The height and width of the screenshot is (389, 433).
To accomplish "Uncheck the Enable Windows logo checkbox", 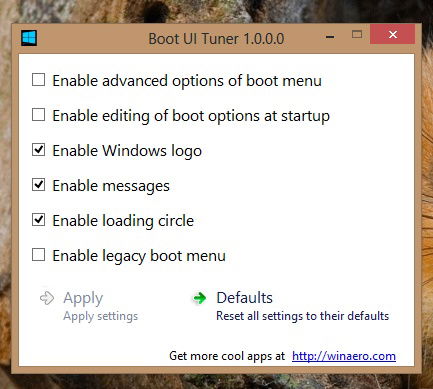I will pyautogui.click(x=38, y=150).
